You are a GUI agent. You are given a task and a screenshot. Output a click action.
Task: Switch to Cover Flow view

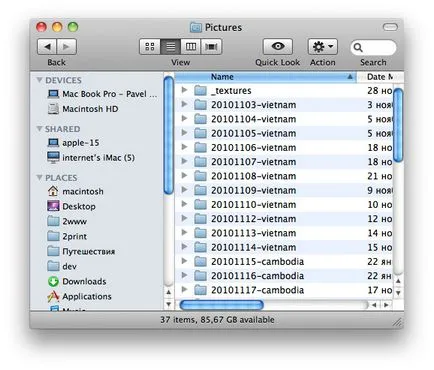point(211,46)
